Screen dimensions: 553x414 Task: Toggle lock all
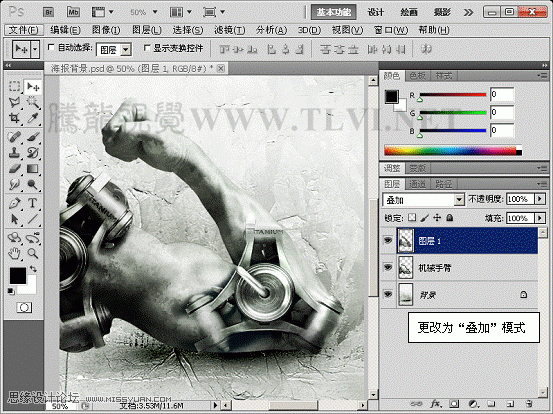(449, 218)
